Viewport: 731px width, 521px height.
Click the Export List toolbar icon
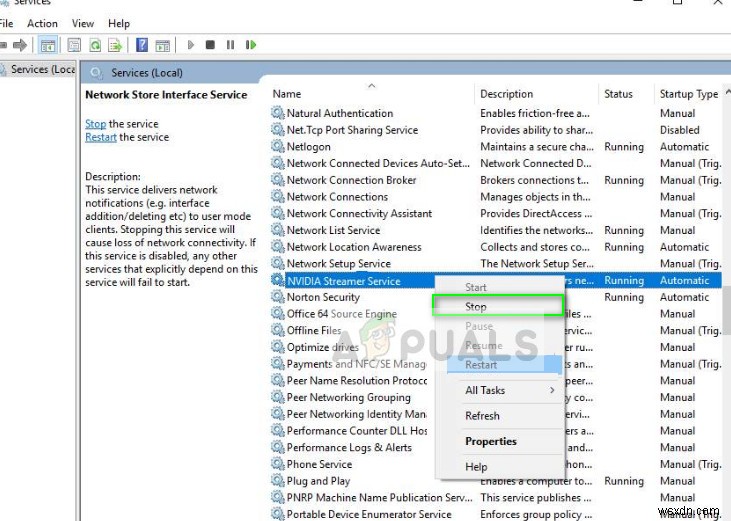pos(115,45)
